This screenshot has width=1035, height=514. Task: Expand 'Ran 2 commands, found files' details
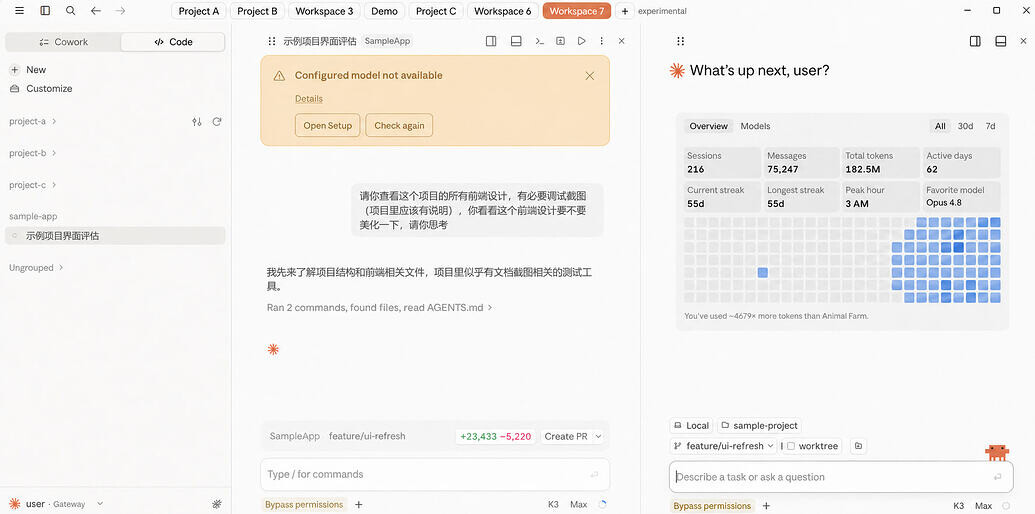pyautogui.click(x=380, y=307)
